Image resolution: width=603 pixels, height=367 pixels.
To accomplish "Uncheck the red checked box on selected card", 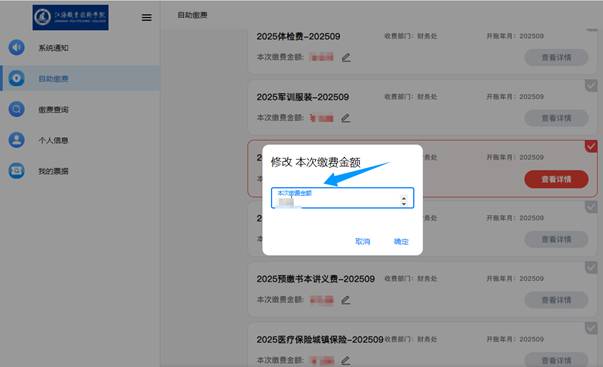I will tap(591, 146).
